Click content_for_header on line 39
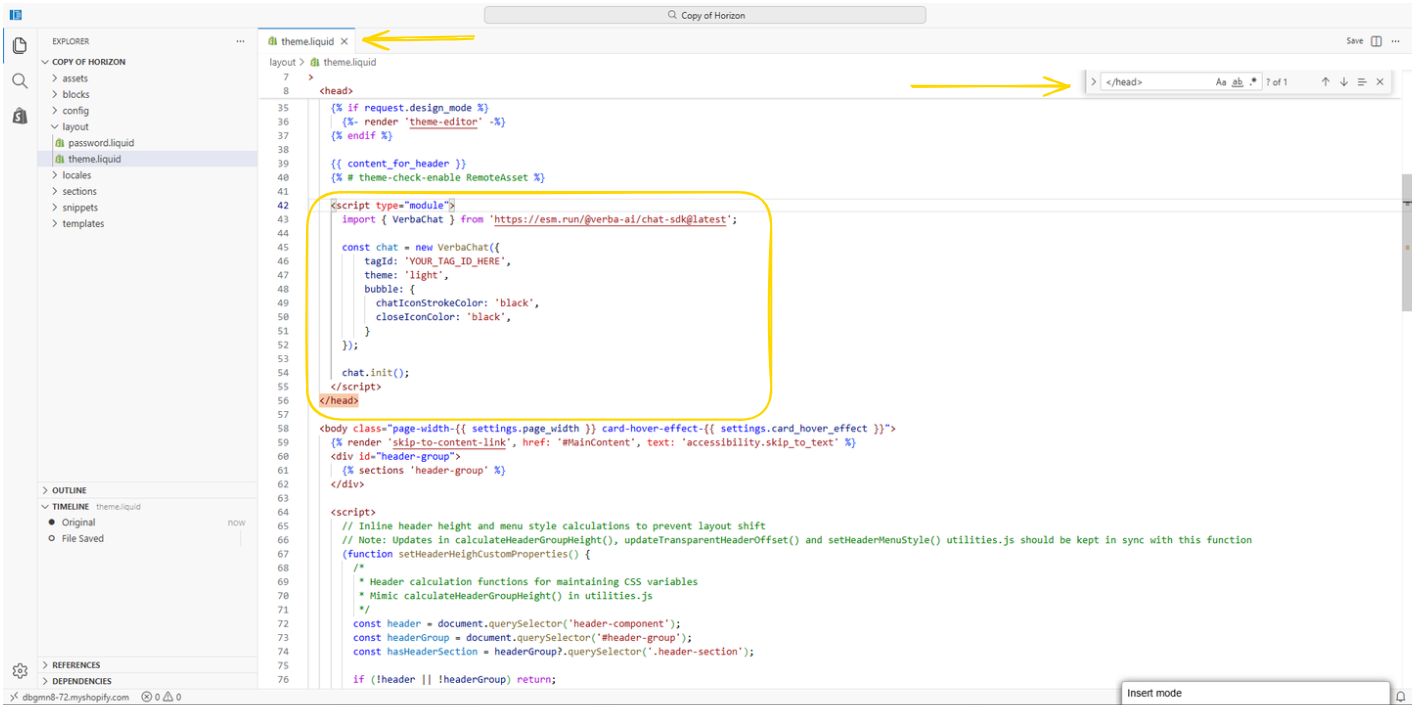The height and width of the screenshot is (714, 1419). (x=398, y=163)
